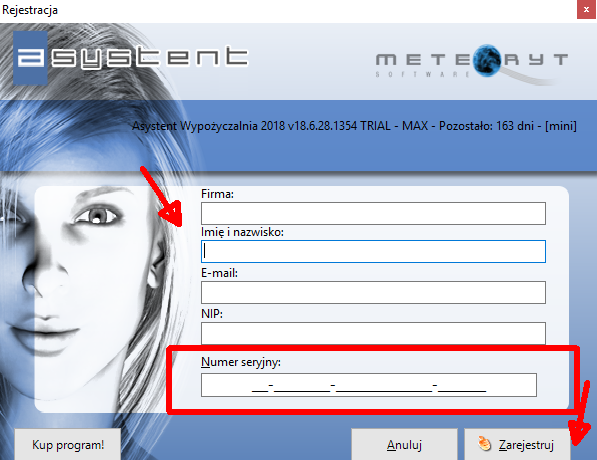This screenshot has height=460, width=597.
Task: Click the Meteoryt Software wordmark
Action: coord(472,63)
